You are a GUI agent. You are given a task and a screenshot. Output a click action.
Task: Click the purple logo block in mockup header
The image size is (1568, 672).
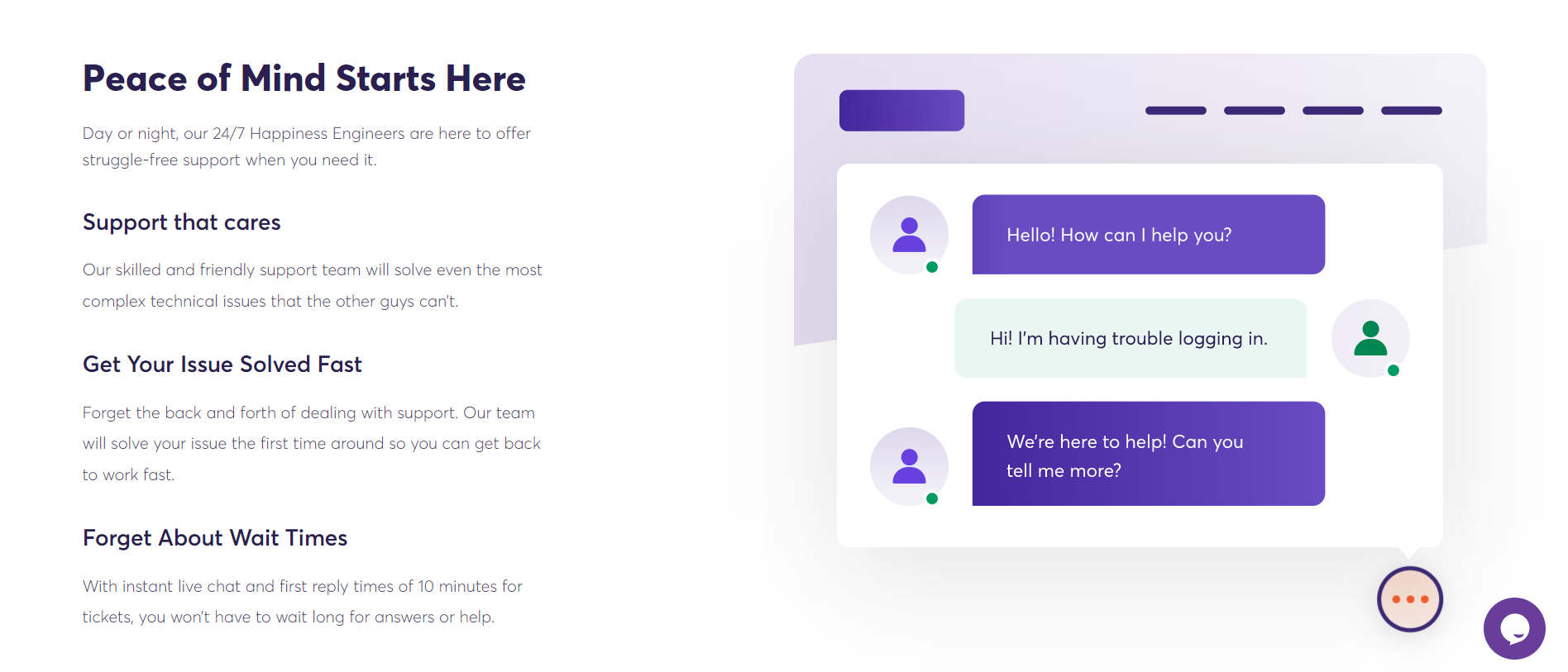[901, 111]
